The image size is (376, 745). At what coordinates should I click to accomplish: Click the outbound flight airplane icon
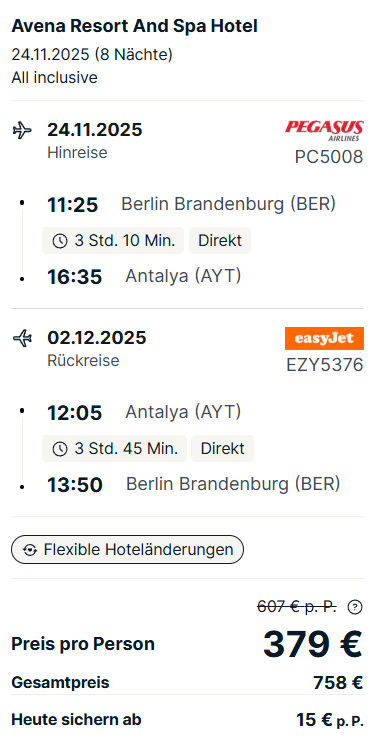[22, 130]
